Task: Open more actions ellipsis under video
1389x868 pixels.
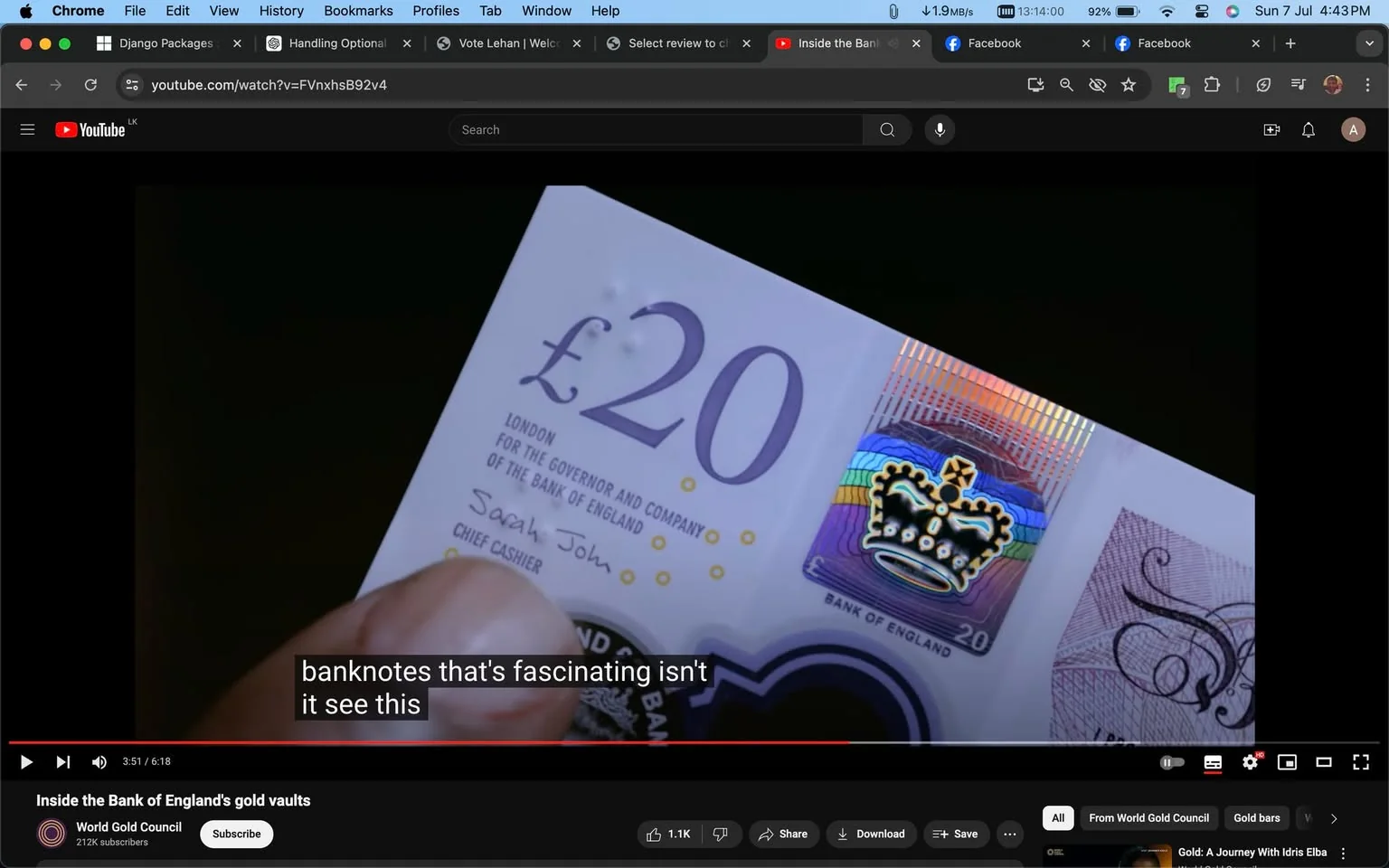Action: 1009,834
